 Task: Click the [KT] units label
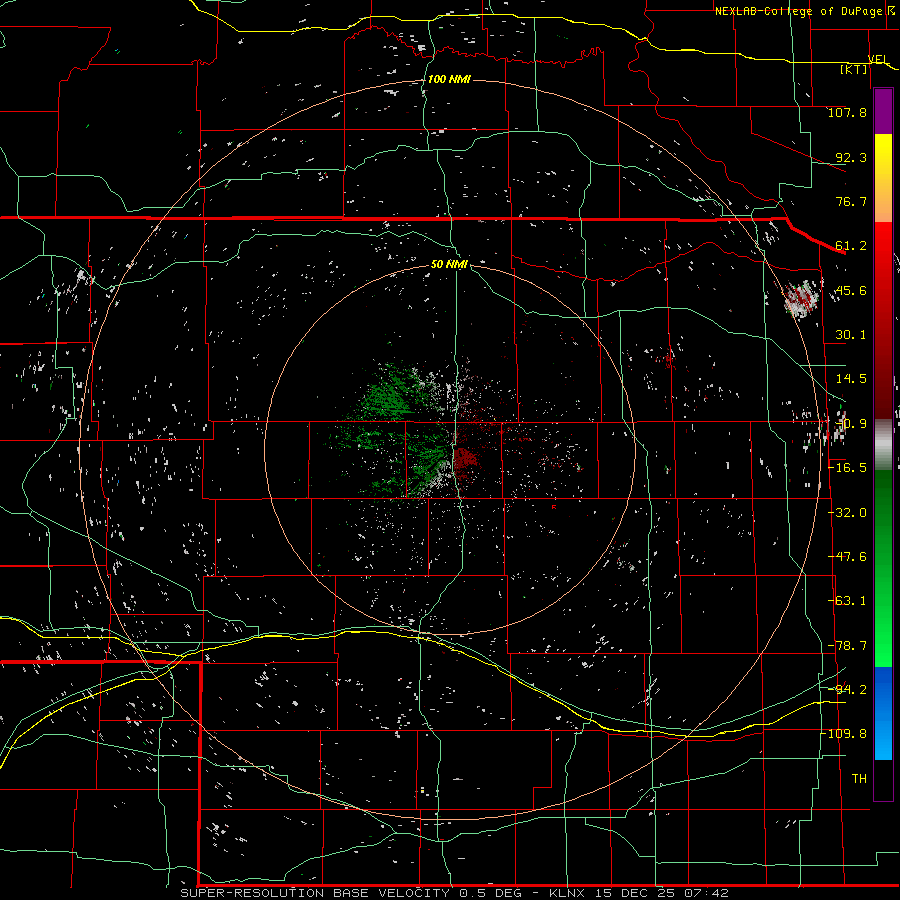point(854,69)
